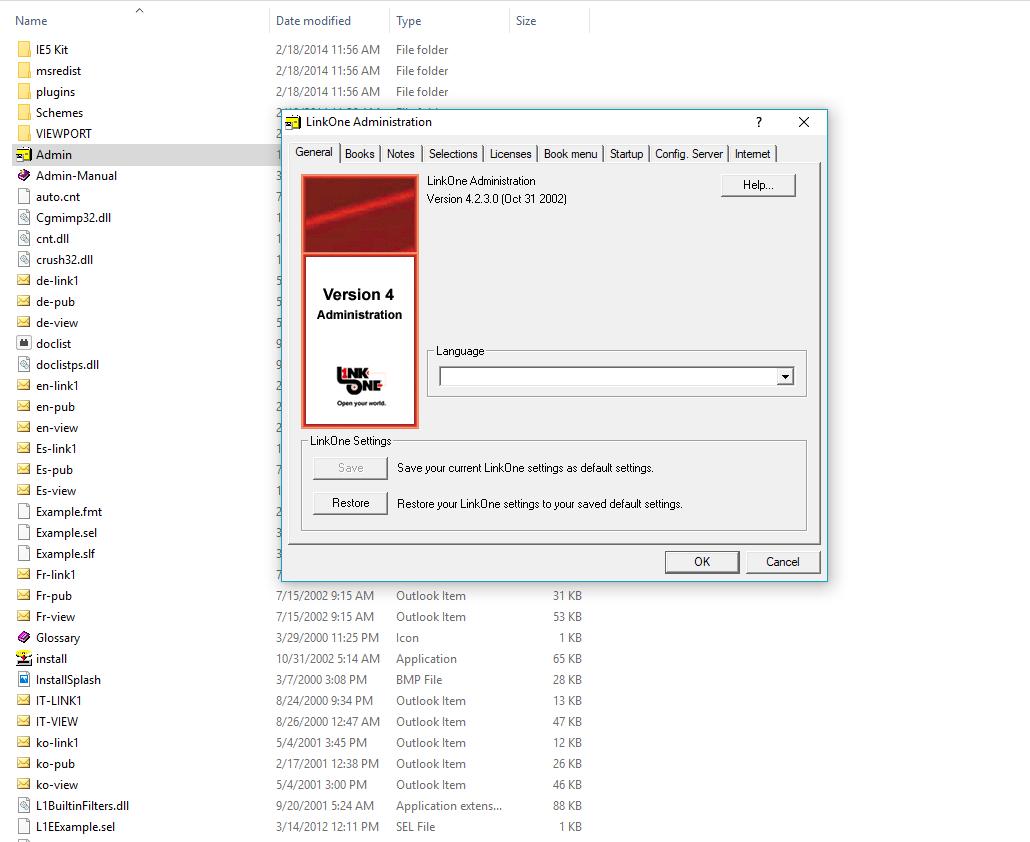This screenshot has height=842, width=1030.
Task: Select the de-view file name
Action: [57, 322]
